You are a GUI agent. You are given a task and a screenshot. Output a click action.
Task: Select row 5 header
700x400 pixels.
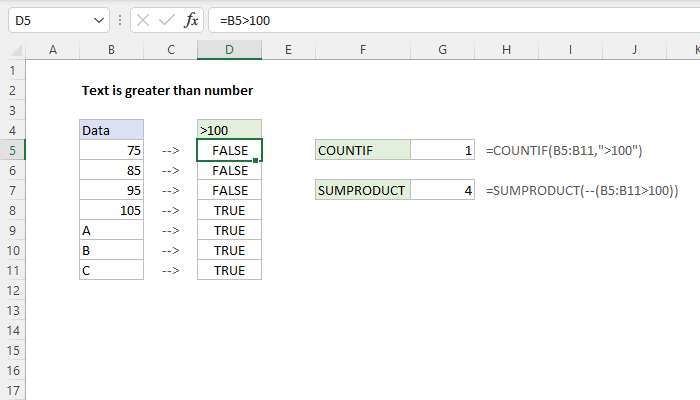[11, 150]
